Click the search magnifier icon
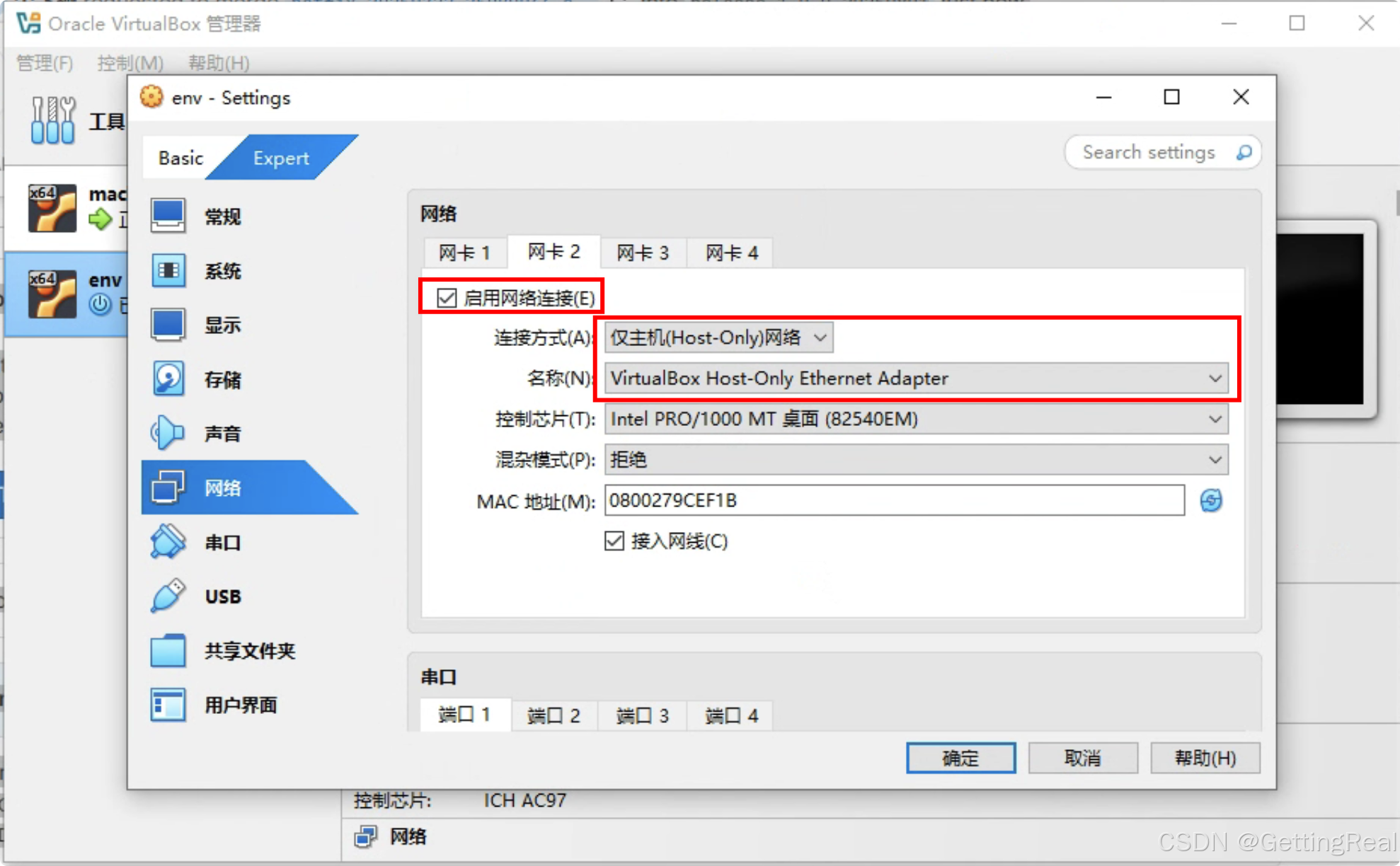The height and width of the screenshot is (866, 1400). tap(1244, 152)
